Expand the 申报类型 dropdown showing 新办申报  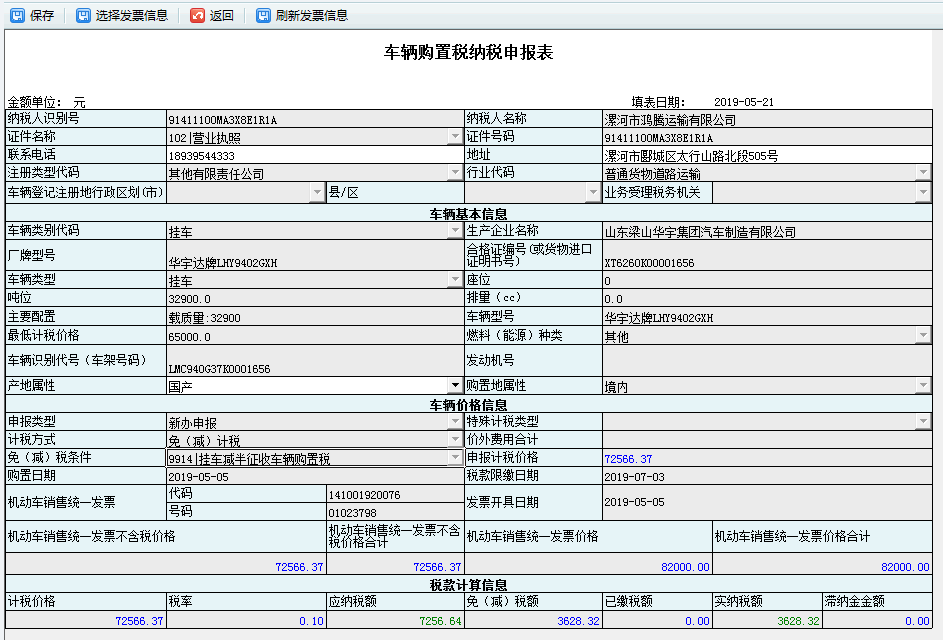[x=453, y=421]
